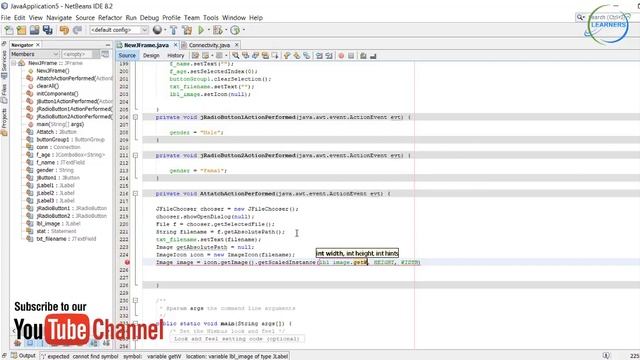
Task: Click the Uncomment icon at editor toolbar end
Action: [x=373, y=56]
